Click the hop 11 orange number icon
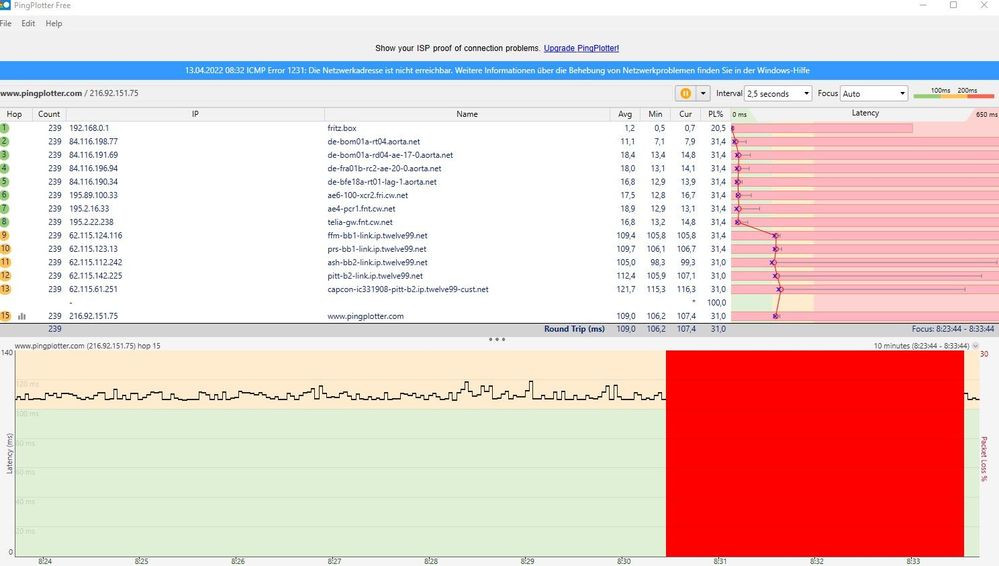This screenshot has height=566, width=999. (5, 262)
